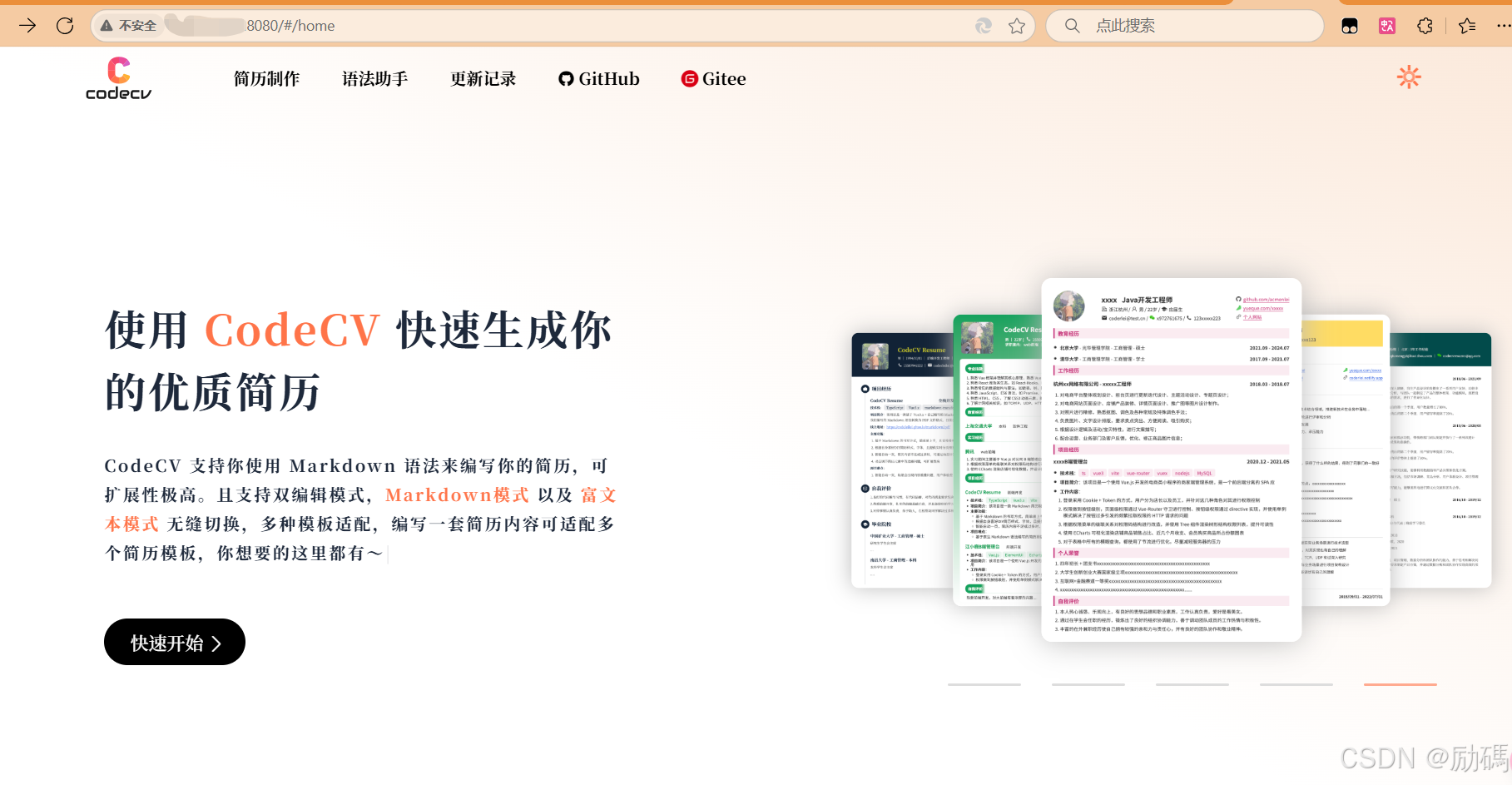
Task: Click the yellow-header resume template
Action: click(x=1346, y=460)
